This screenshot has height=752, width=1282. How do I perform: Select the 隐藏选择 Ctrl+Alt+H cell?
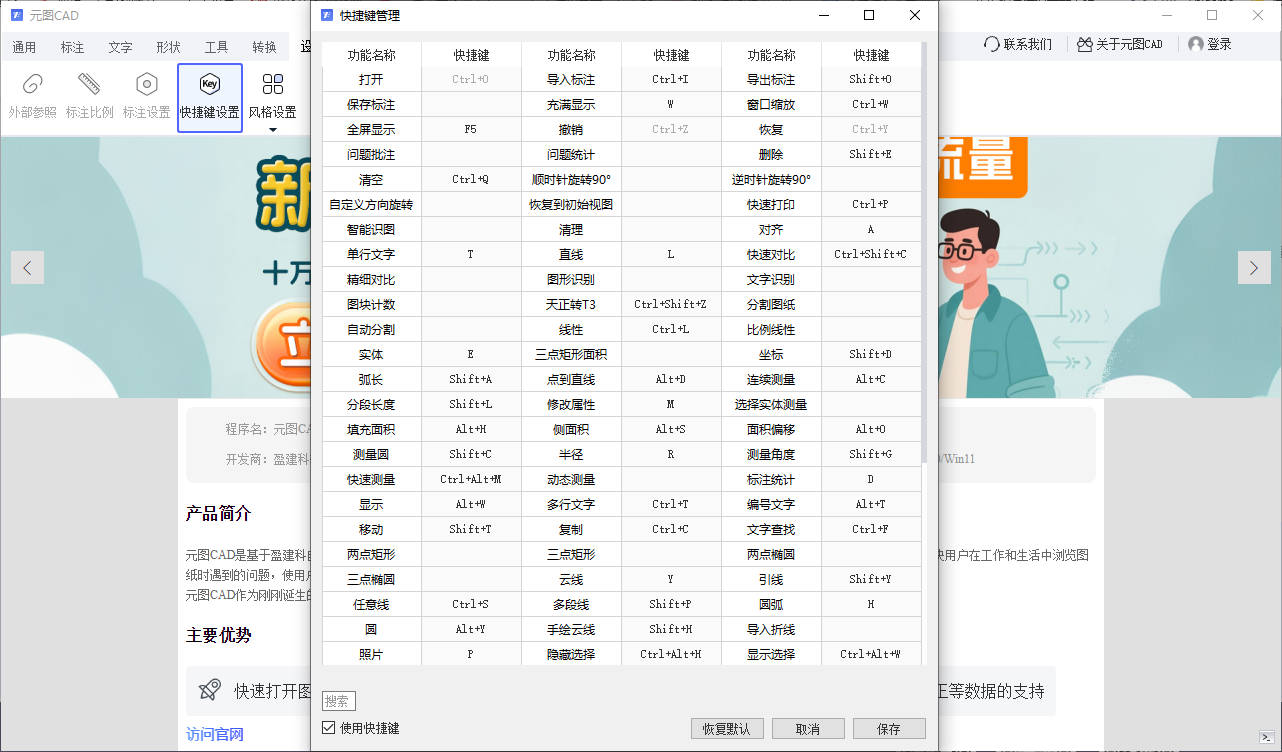(x=671, y=654)
